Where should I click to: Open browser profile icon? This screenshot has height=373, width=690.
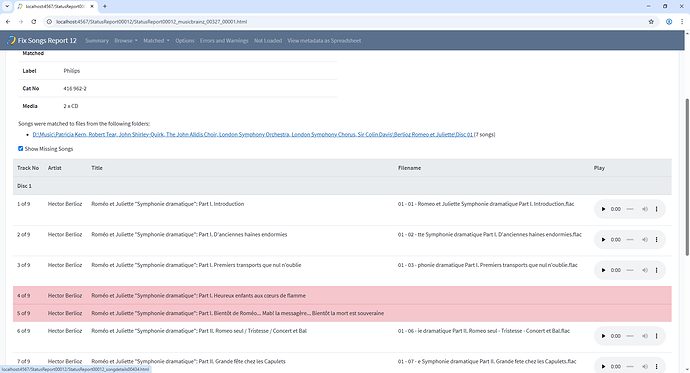click(669, 22)
